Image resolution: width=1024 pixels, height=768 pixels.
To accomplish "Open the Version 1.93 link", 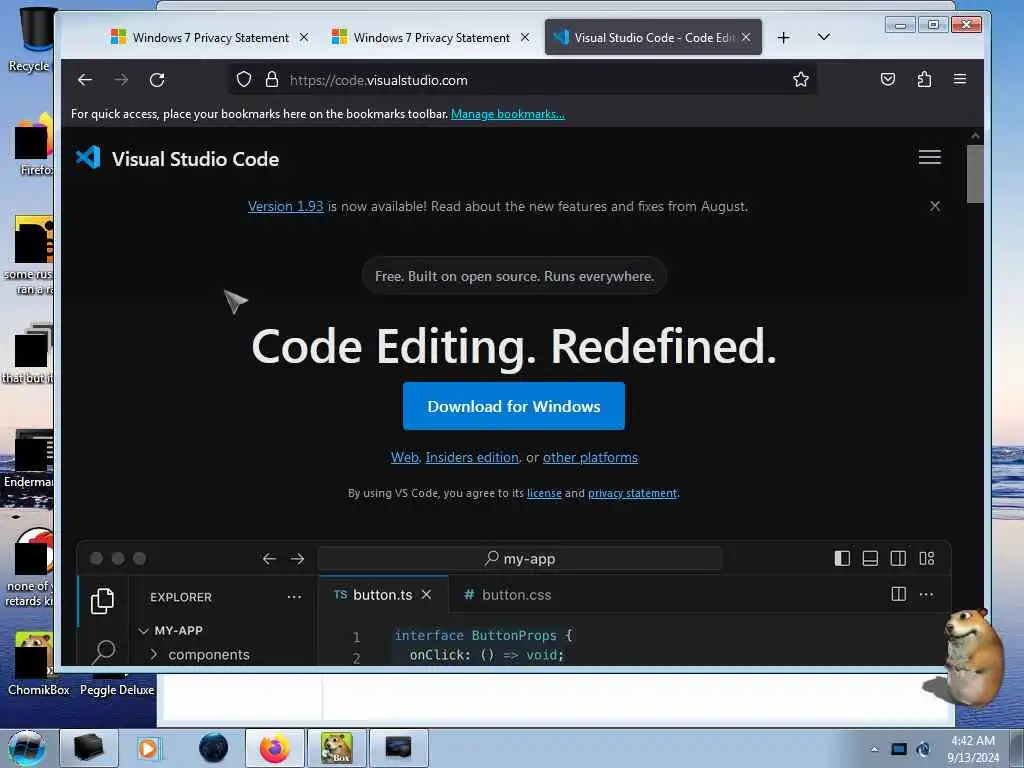I will (285, 206).
